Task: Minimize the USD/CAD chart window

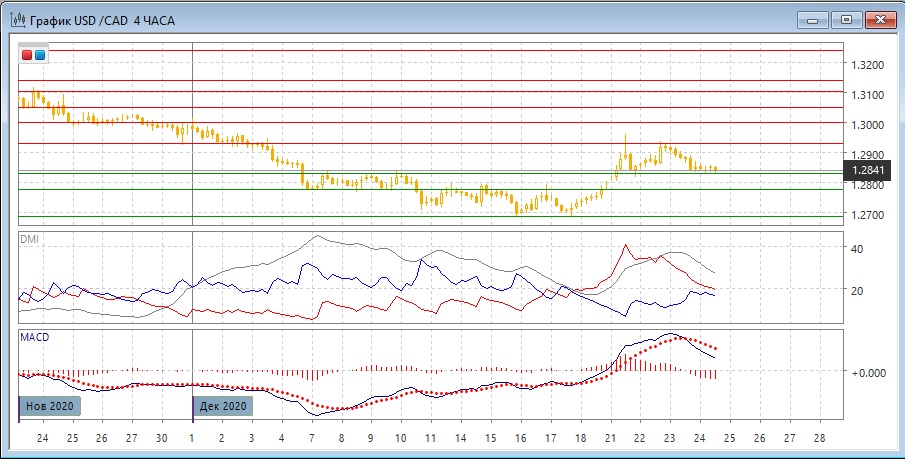Action: 812,20
